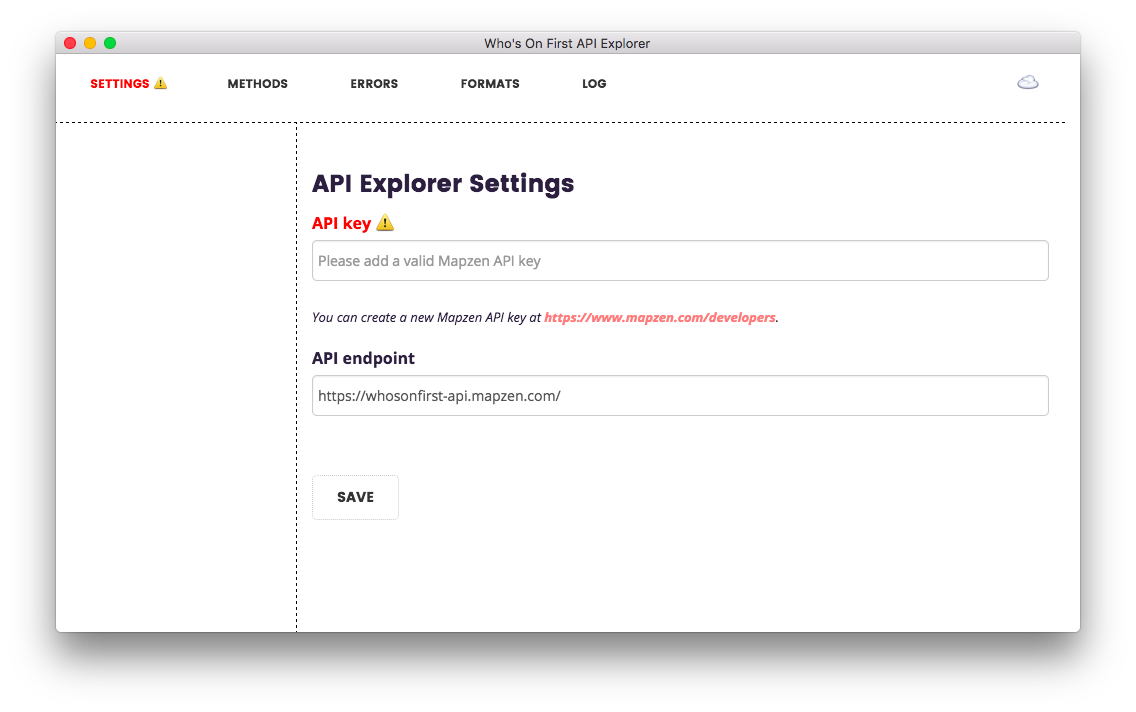This screenshot has height=712, width=1136.
Task: Click the italic help text about creating a key
Action: (x=427, y=318)
